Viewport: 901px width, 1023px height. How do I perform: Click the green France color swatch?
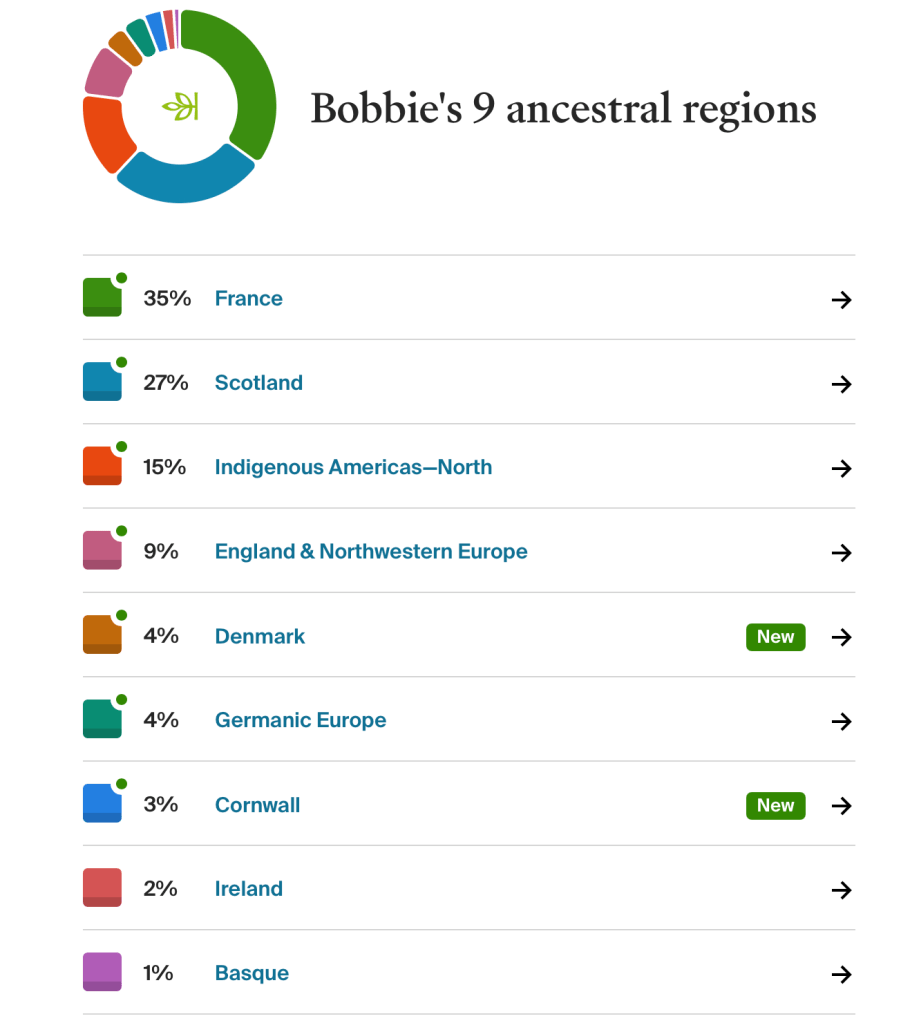(102, 298)
